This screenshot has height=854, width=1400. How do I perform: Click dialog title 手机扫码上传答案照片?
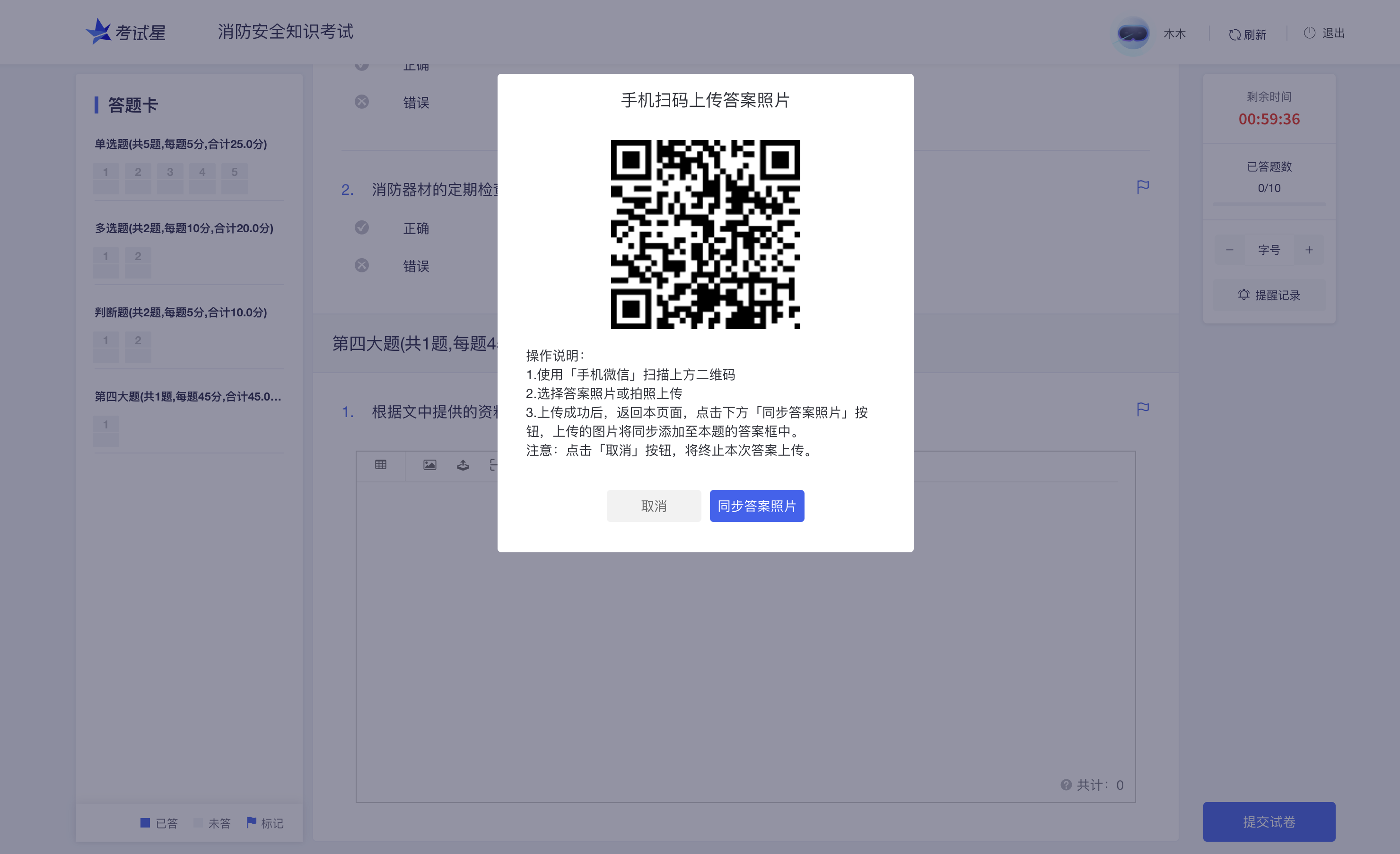coord(705,100)
